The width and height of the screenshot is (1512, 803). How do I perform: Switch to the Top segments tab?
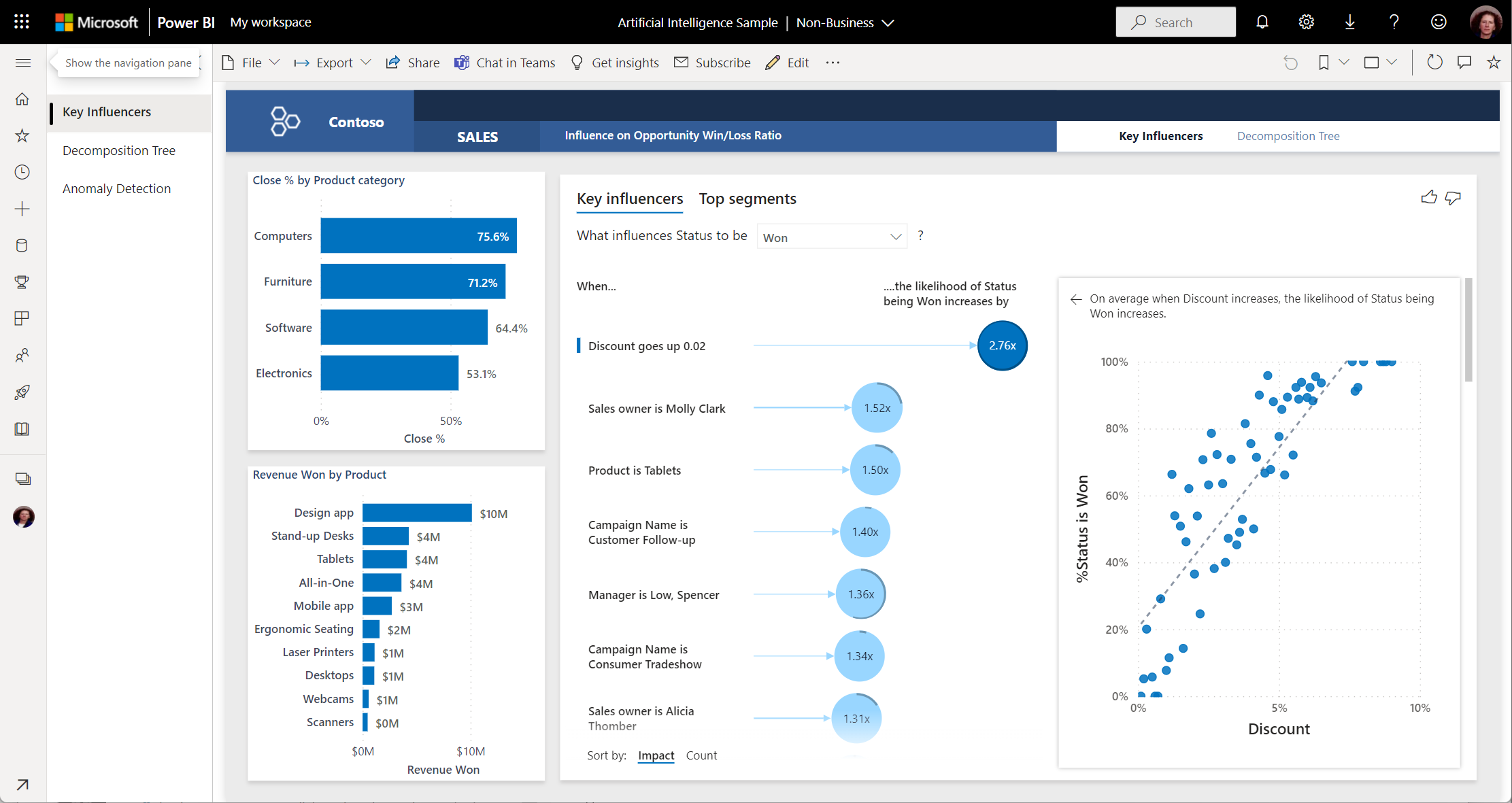(747, 199)
